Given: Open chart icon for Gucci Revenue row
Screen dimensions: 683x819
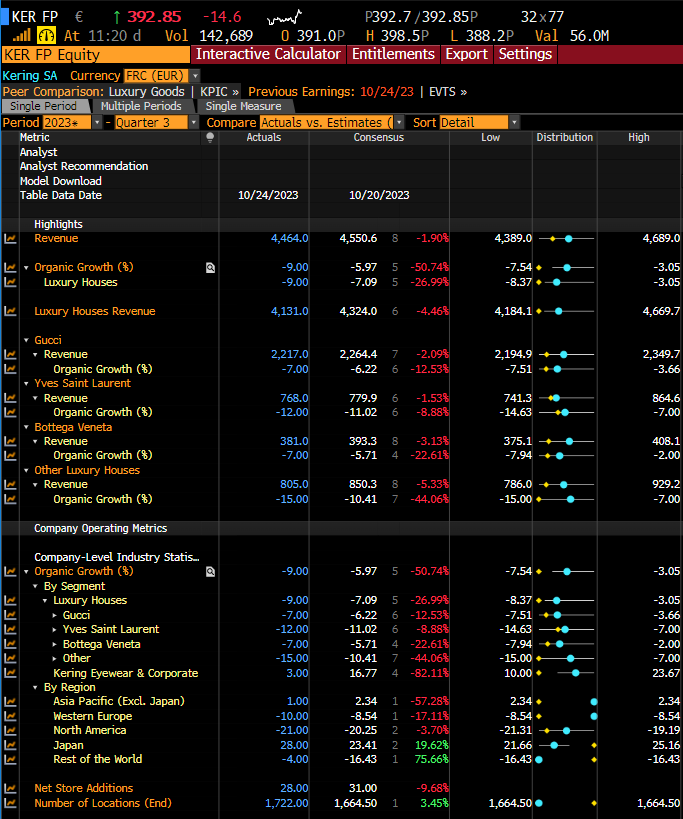Looking at the screenshot, I should pos(10,355).
